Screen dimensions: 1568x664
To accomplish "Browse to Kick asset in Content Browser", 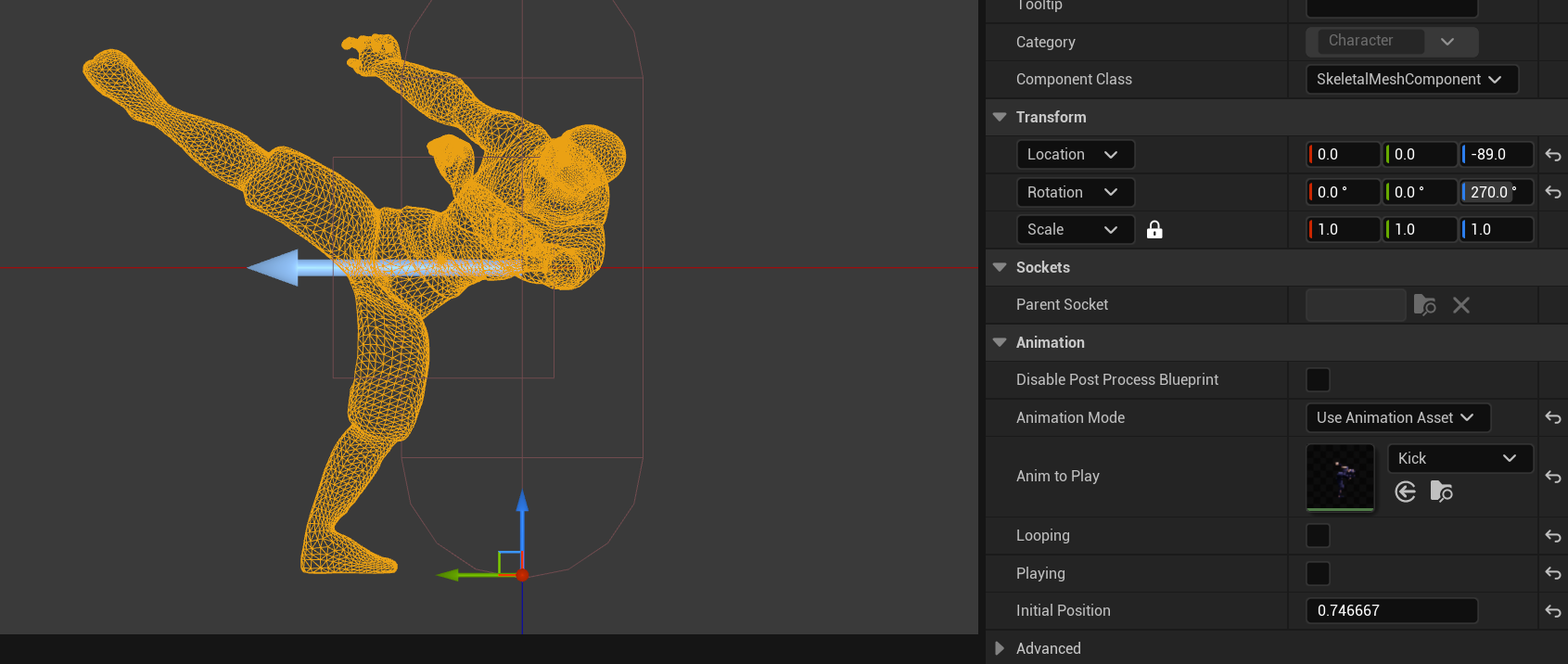I will click(1441, 492).
